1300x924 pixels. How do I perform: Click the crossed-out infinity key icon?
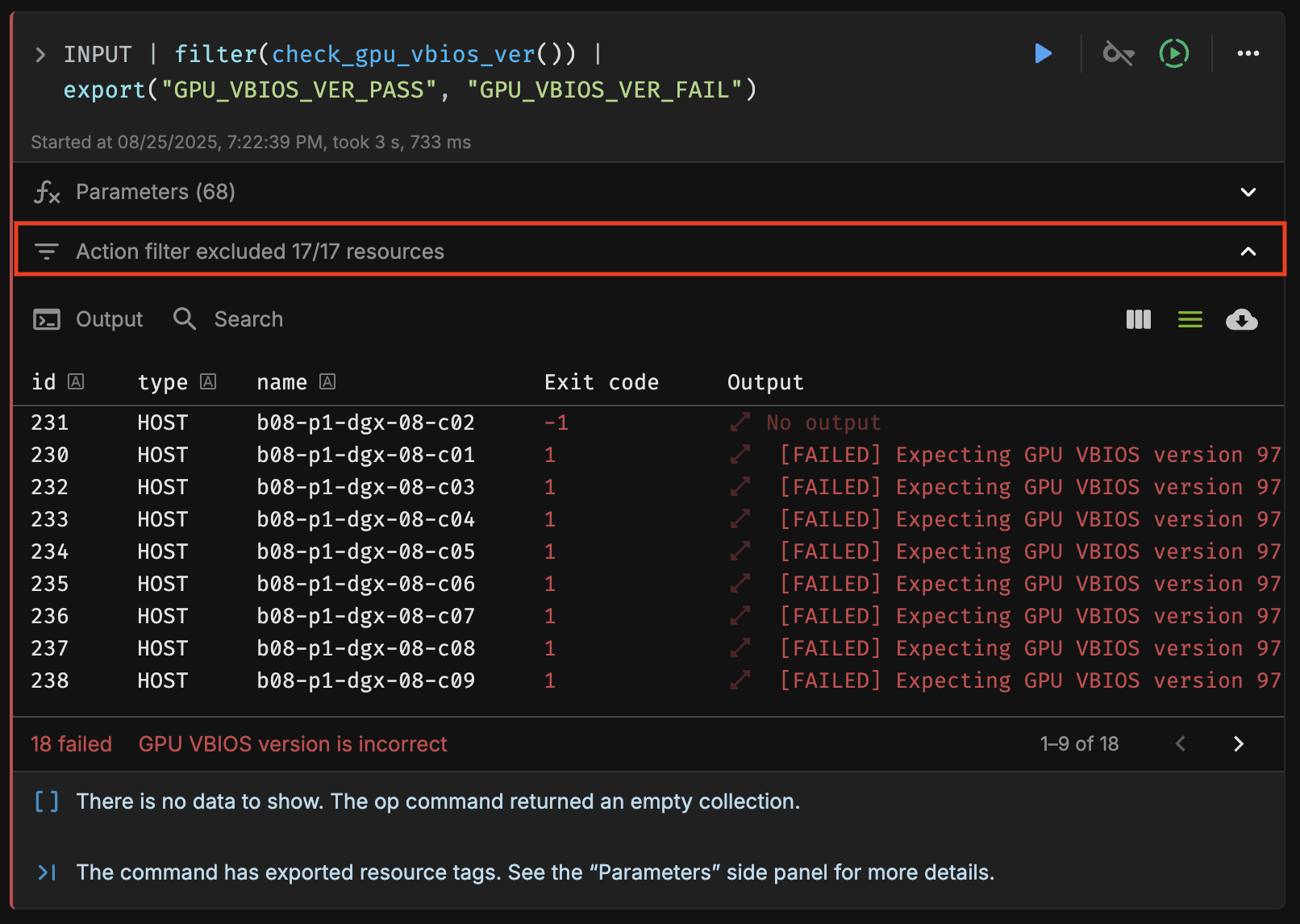coord(1119,54)
